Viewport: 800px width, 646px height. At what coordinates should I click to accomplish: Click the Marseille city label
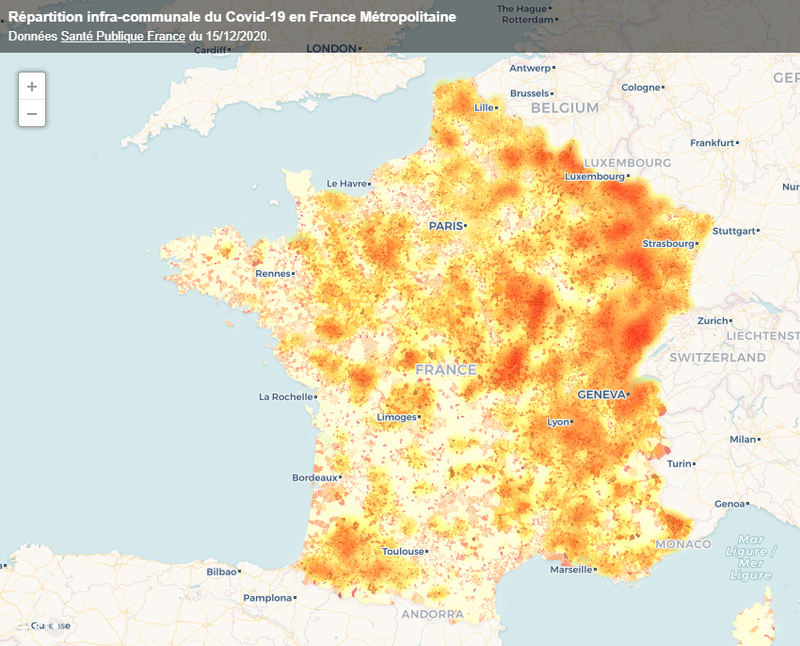pyautogui.click(x=570, y=569)
